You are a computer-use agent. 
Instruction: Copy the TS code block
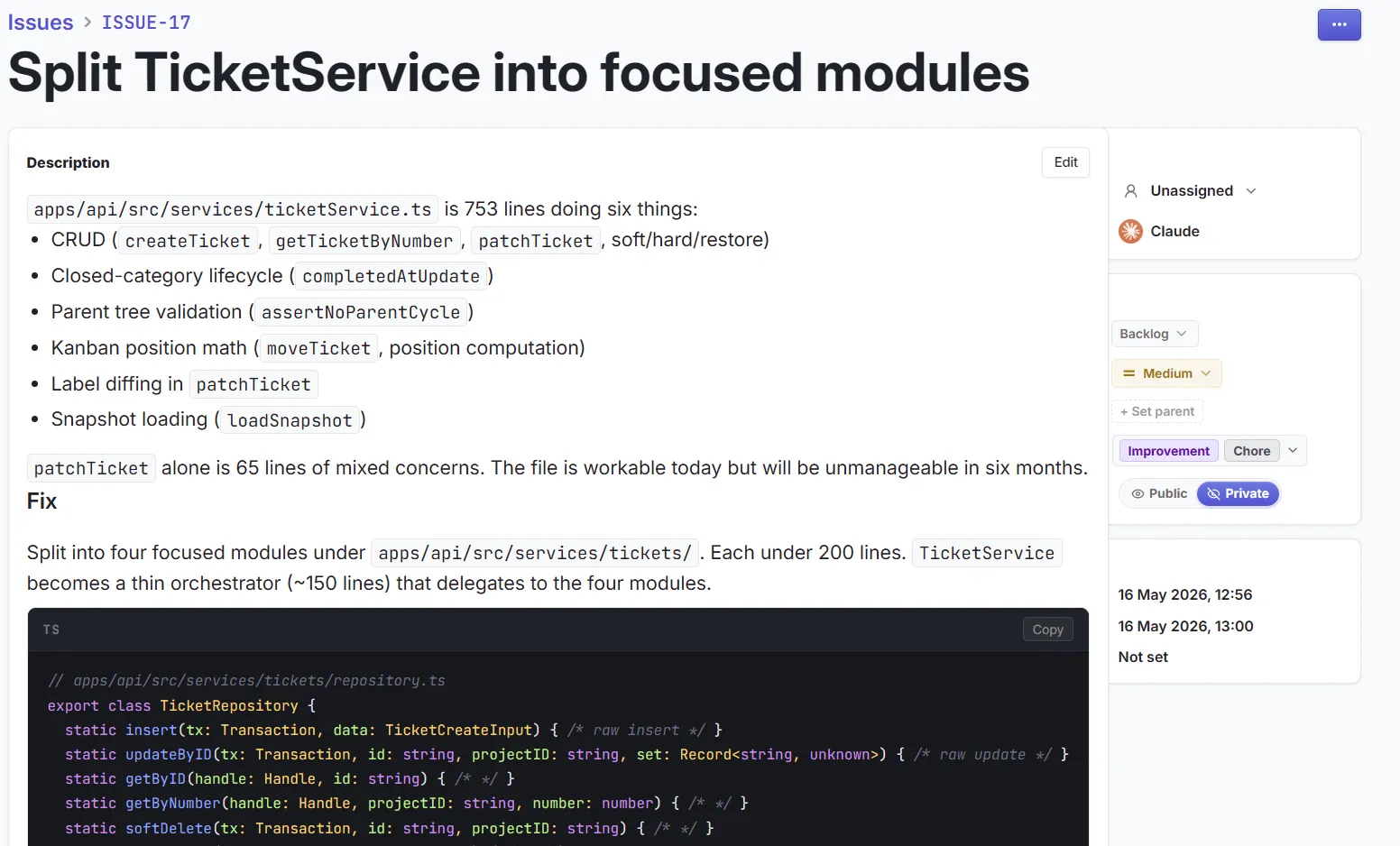click(1047, 630)
